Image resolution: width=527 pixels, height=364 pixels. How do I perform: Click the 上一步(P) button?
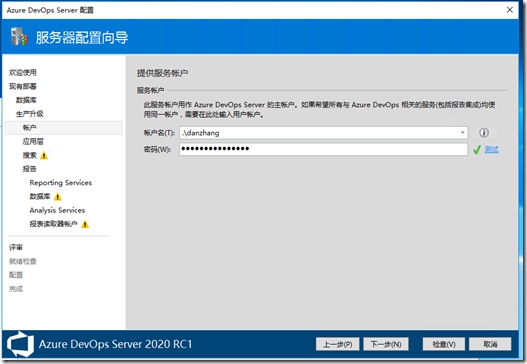pyautogui.click(x=337, y=344)
